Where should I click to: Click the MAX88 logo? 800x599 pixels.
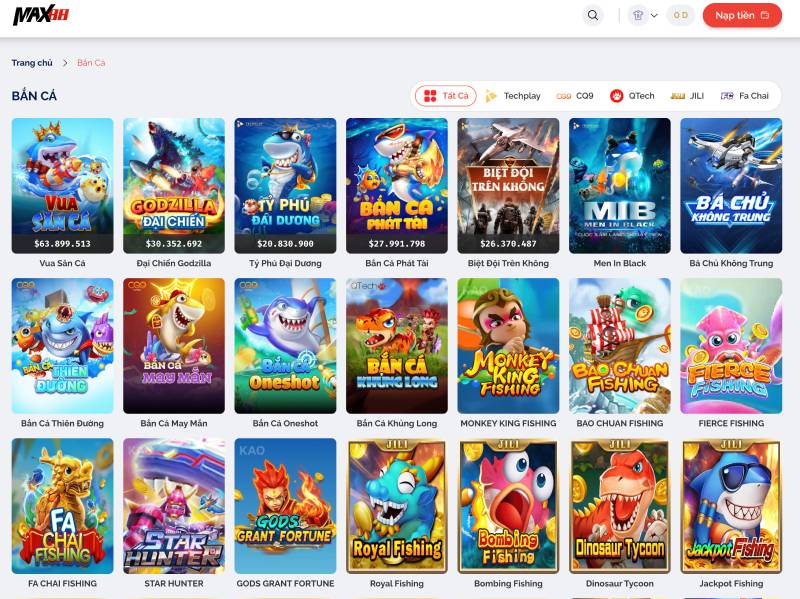(41, 16)
